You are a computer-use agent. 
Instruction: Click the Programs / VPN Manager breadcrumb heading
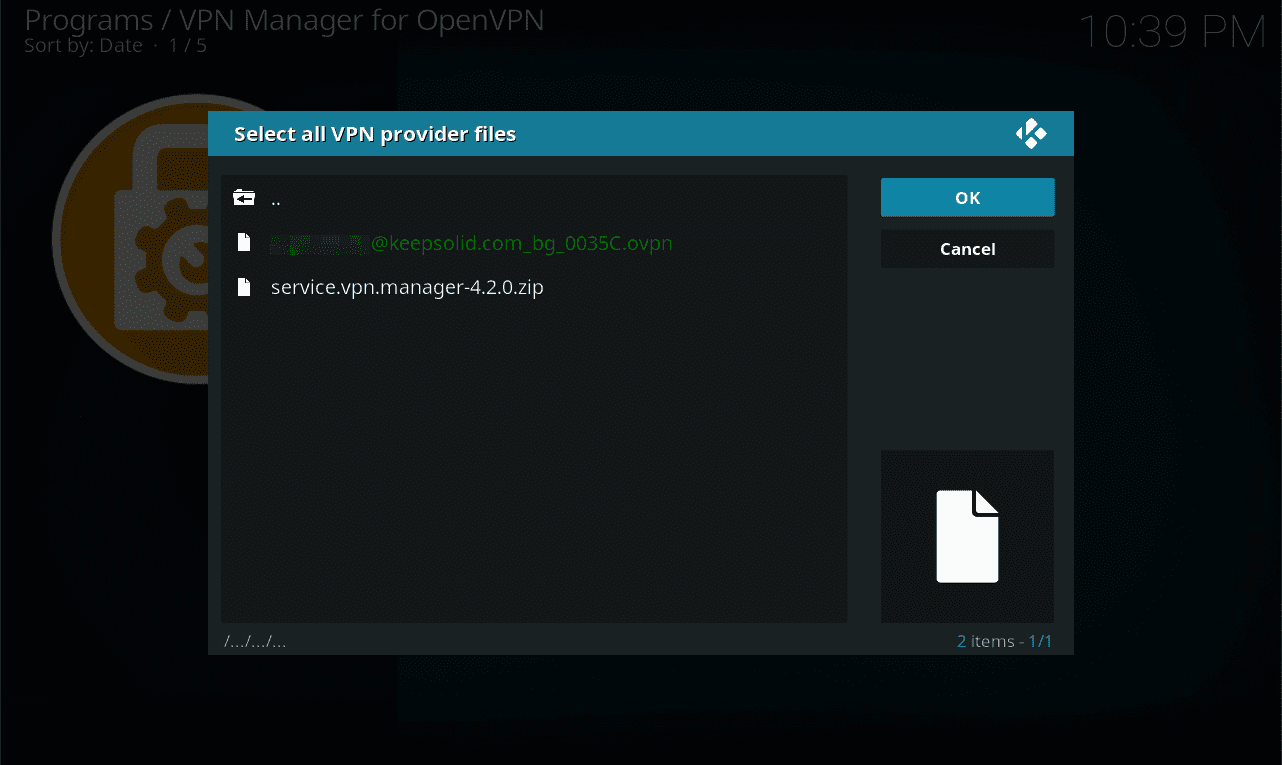284,20
